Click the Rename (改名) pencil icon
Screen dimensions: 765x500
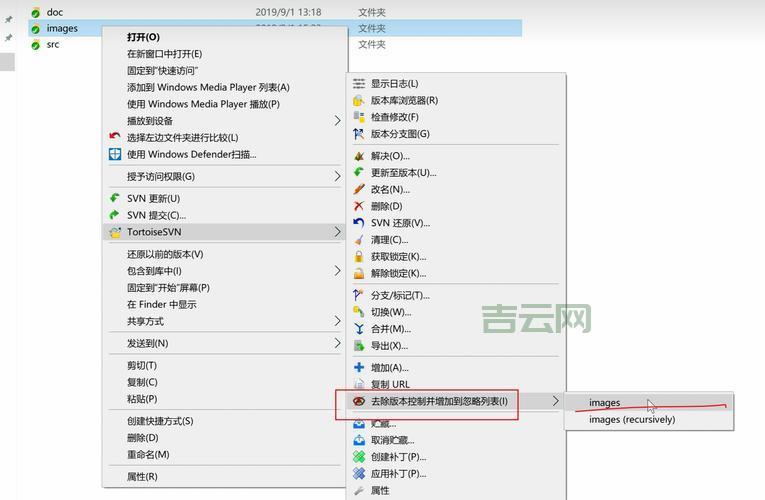(359, 189)
